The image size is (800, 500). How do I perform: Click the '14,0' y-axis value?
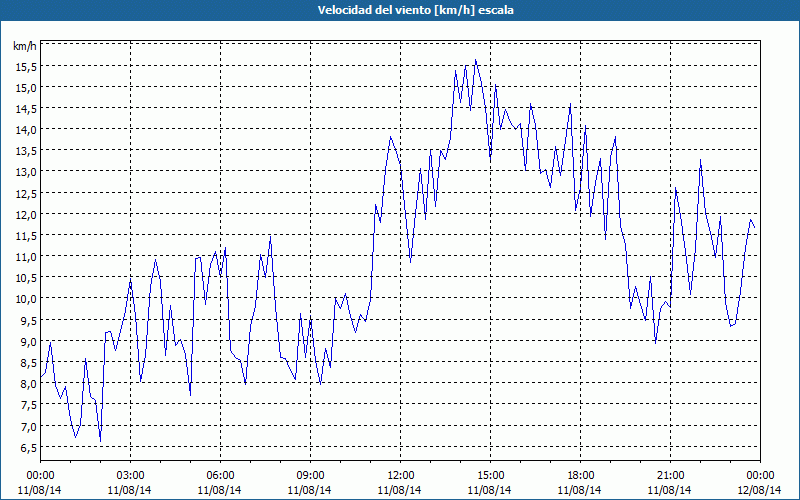point(27,130)
